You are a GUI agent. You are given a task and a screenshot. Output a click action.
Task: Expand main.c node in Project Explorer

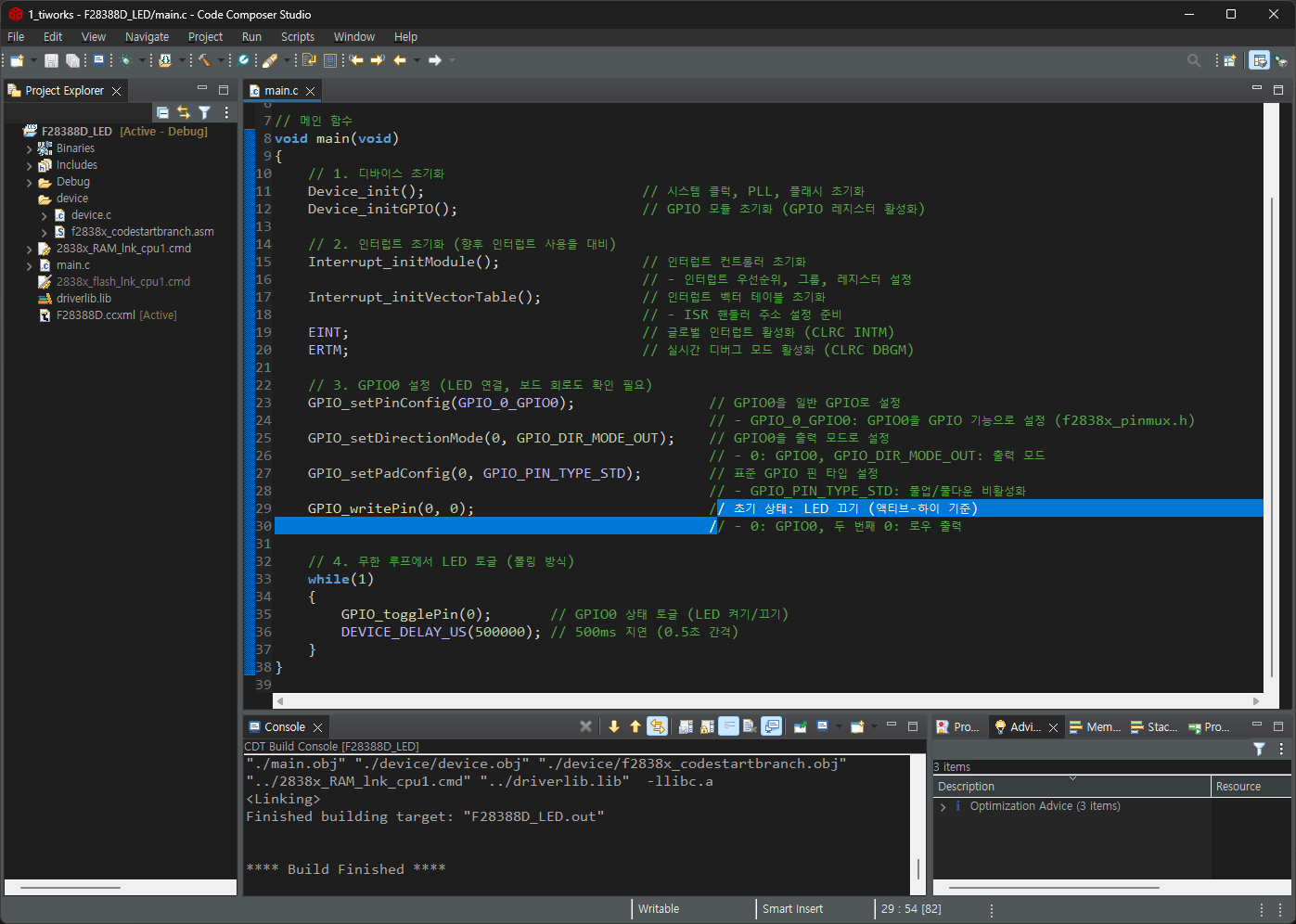coord(29,265)
